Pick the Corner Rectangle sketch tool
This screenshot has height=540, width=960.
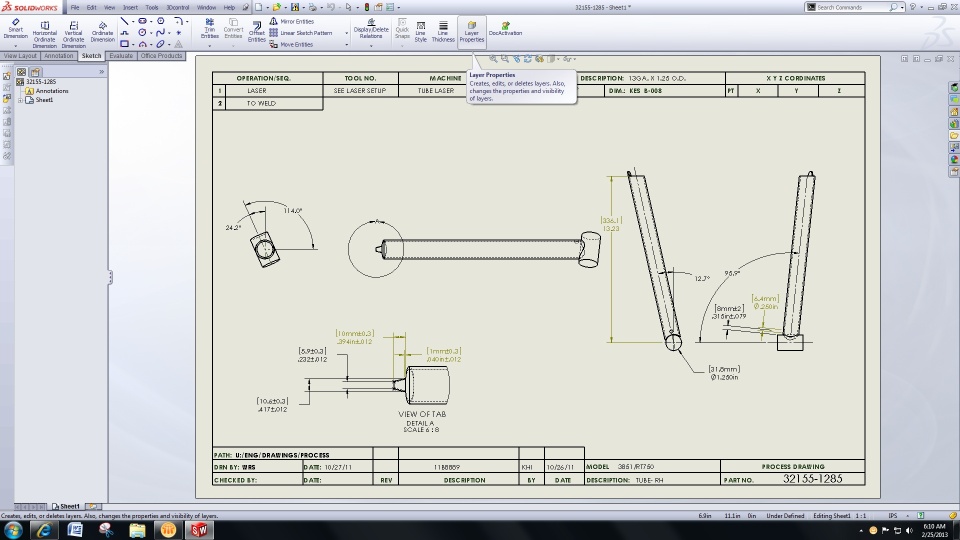coord(124,44)
